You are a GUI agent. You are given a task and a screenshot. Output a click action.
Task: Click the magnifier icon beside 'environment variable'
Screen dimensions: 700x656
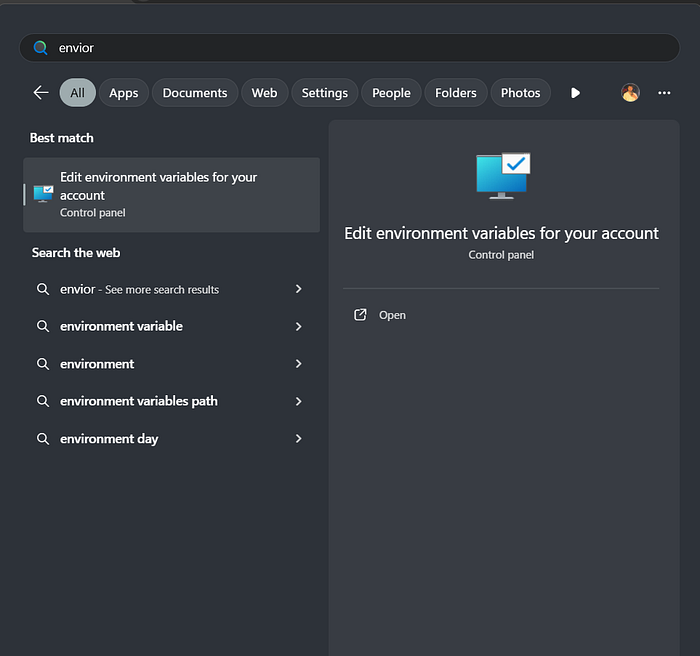pos(43,326)
